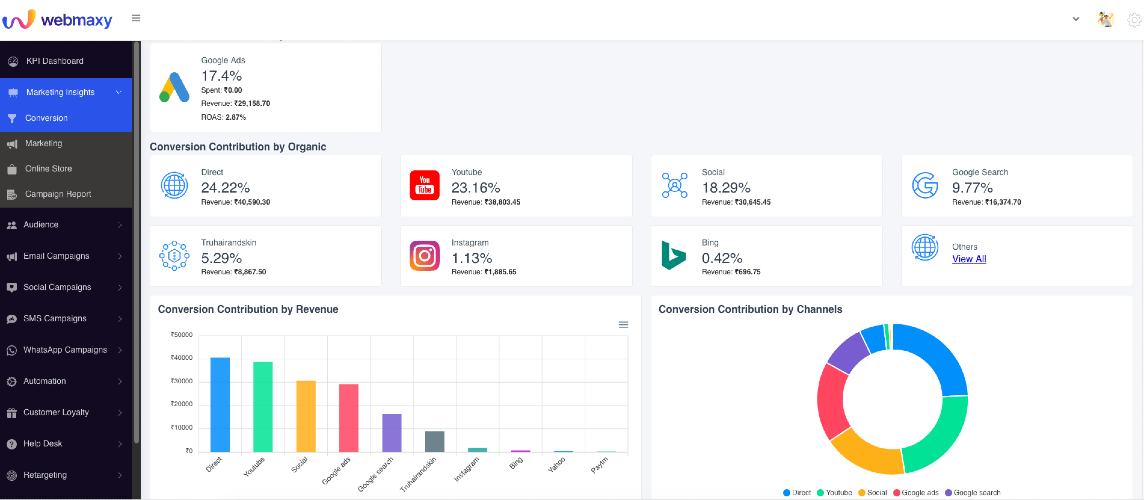Open the header account dropdown chevron

click(x=1075, y=20)
